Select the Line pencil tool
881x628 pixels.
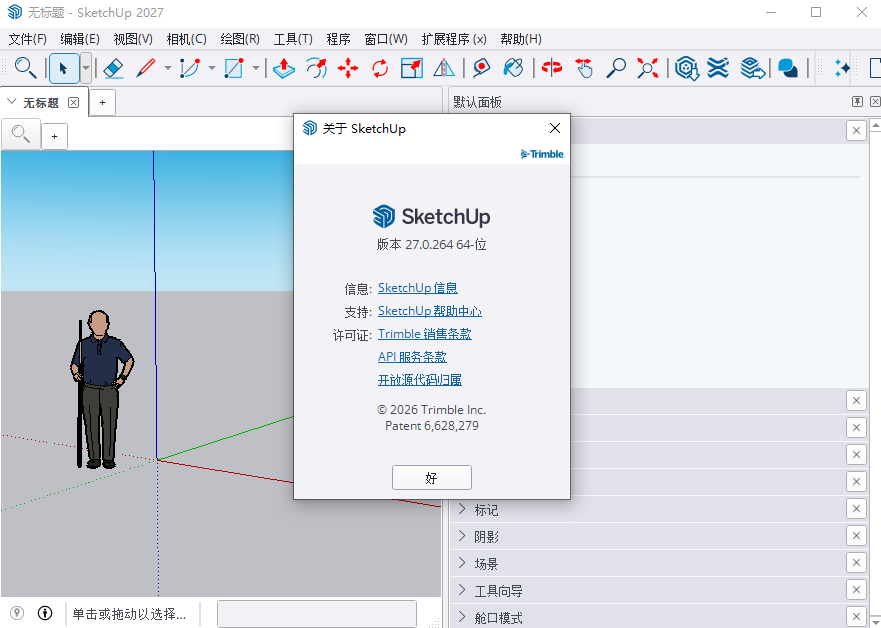pos(146,69)
